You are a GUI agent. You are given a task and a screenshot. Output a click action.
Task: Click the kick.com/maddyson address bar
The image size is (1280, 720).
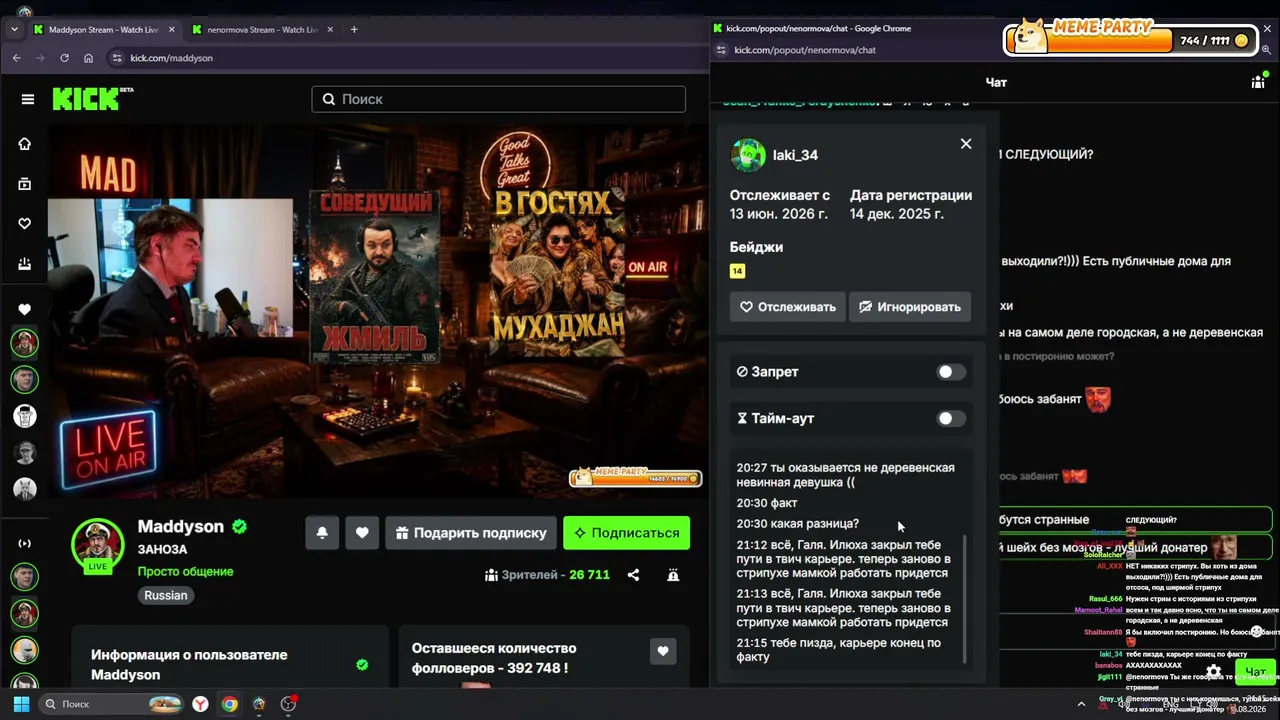[x=400, y=58]
